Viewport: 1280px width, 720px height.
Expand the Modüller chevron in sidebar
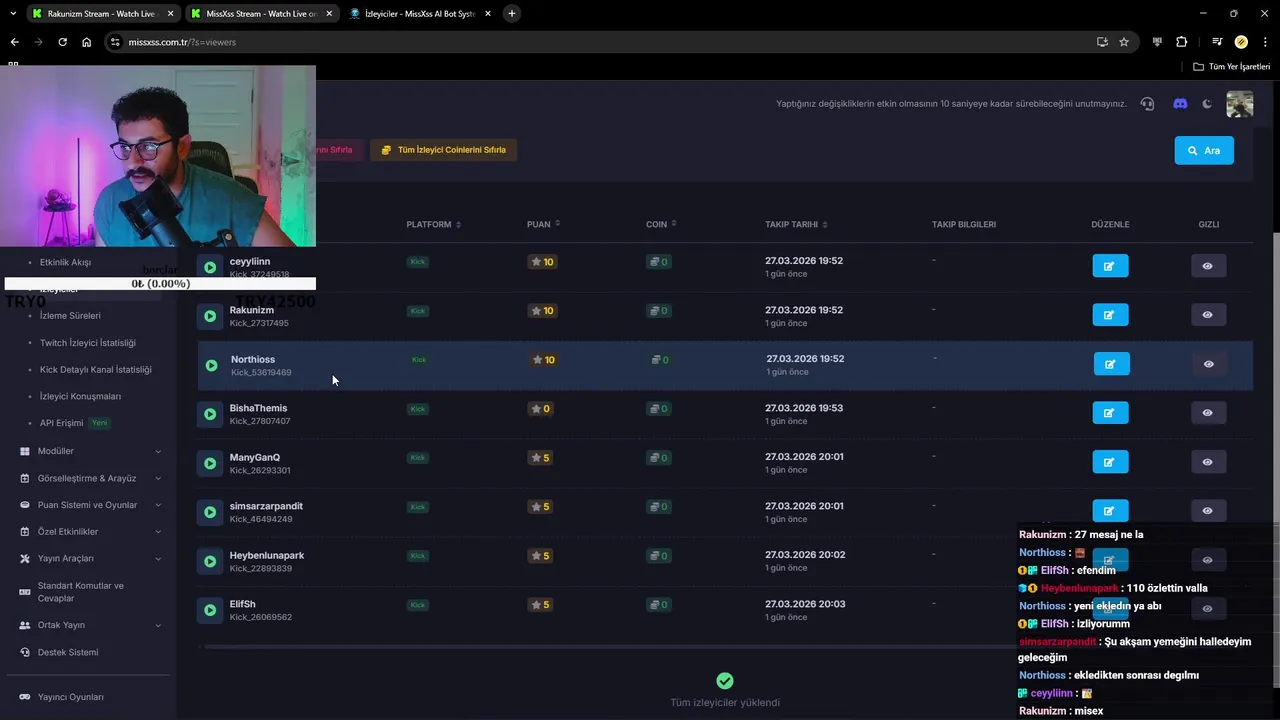(158, 451)
